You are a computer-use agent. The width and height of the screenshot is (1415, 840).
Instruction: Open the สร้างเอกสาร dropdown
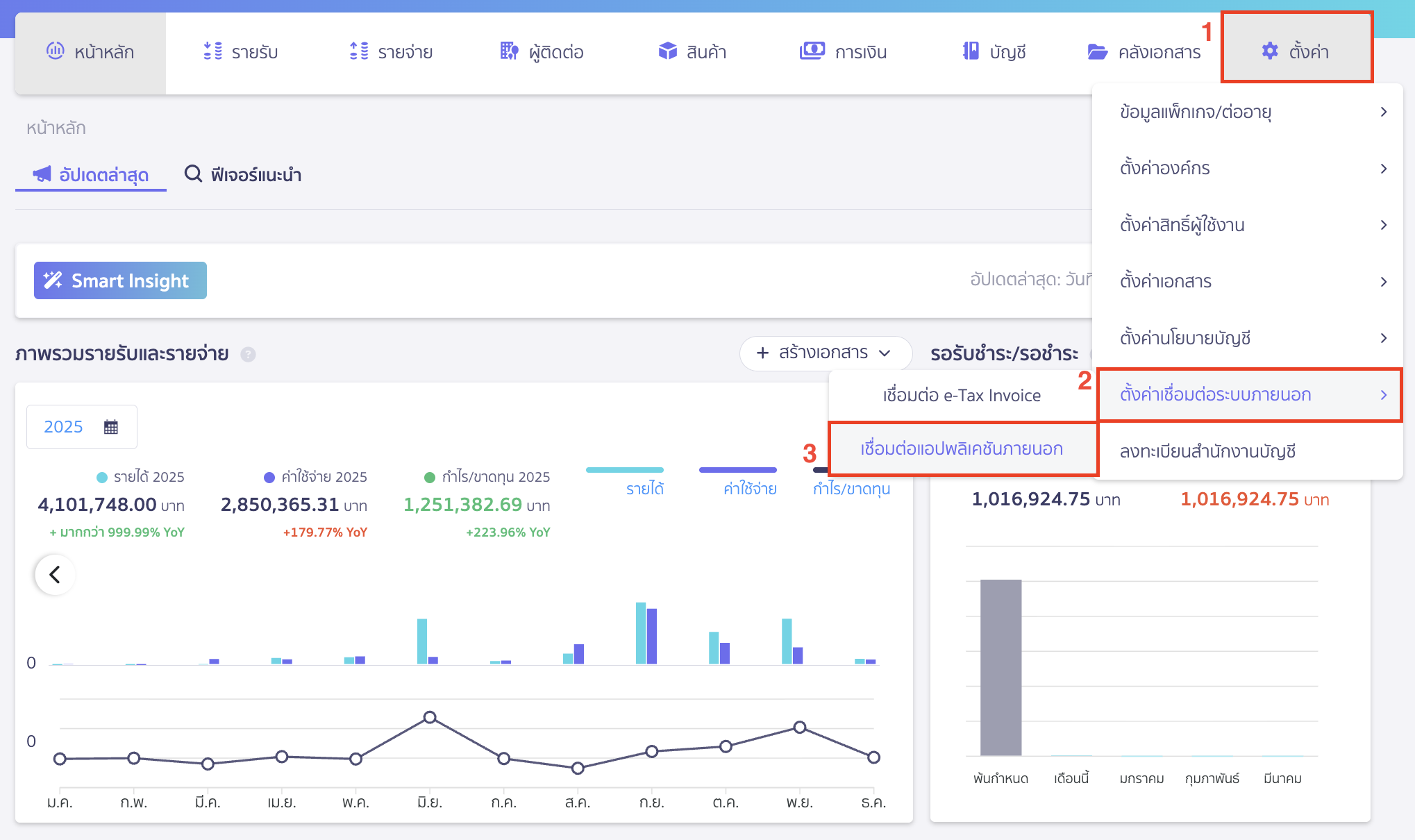click(825, 353)
